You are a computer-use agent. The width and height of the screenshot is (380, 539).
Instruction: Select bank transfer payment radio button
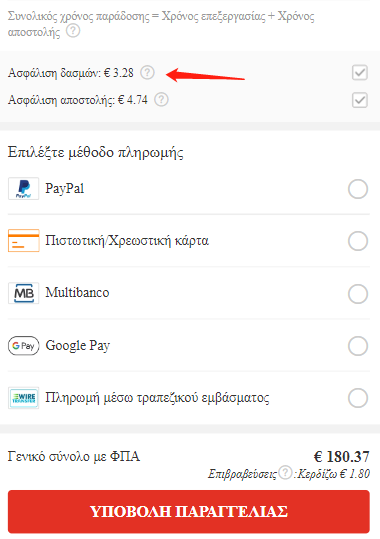358,398
